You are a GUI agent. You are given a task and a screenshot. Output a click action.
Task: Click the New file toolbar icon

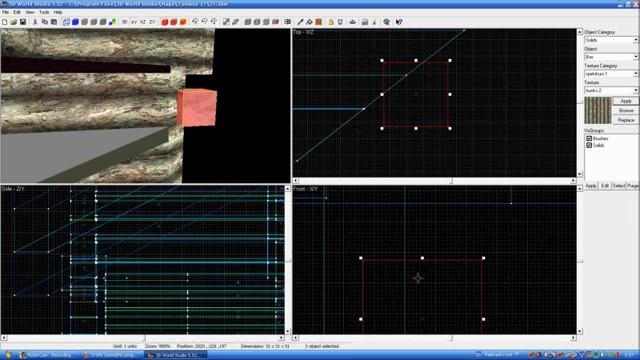(5, 22)
